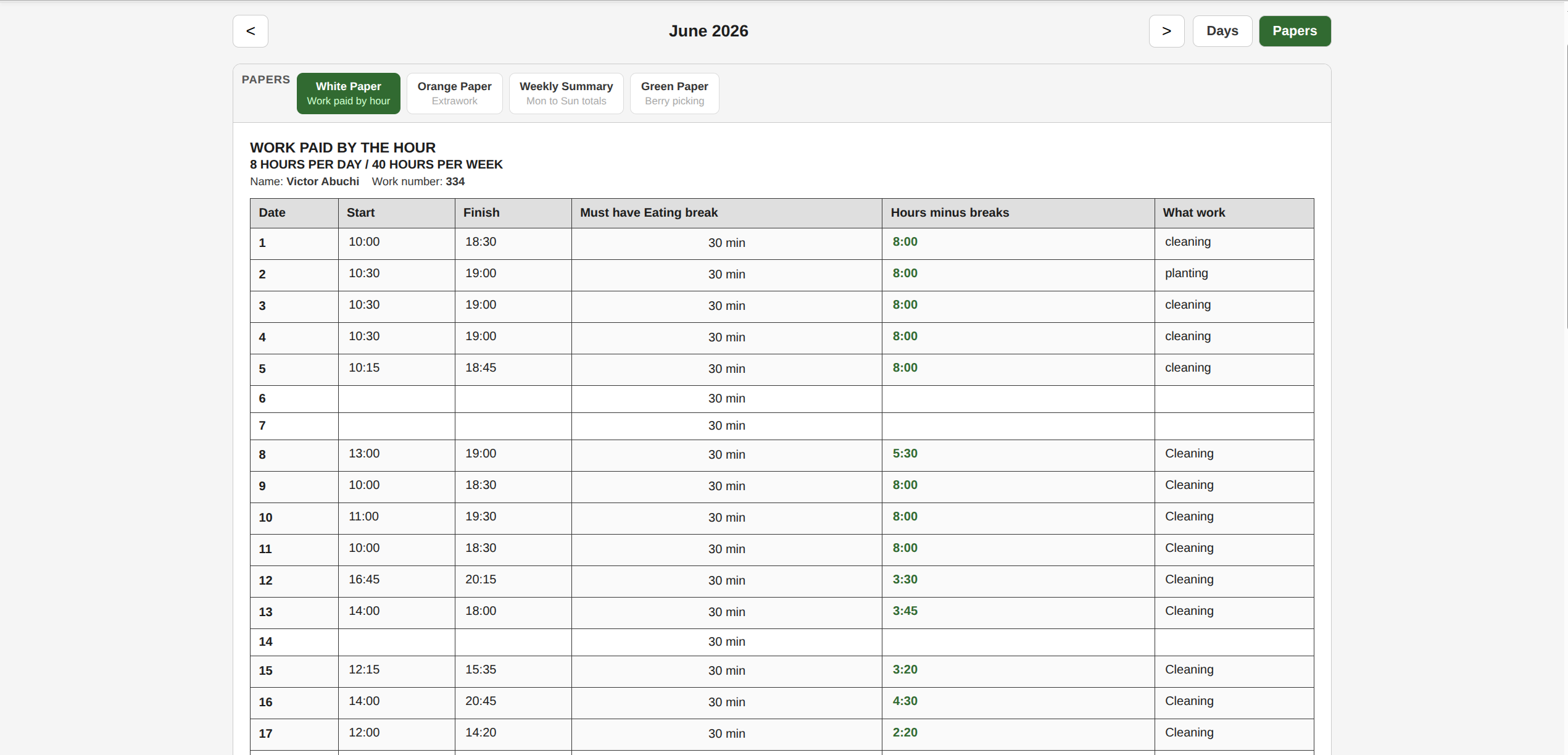This screenshot has width=1568, height=755.
Task: Open the Green Paper Berry picking tab
Action: click(674, 93)
